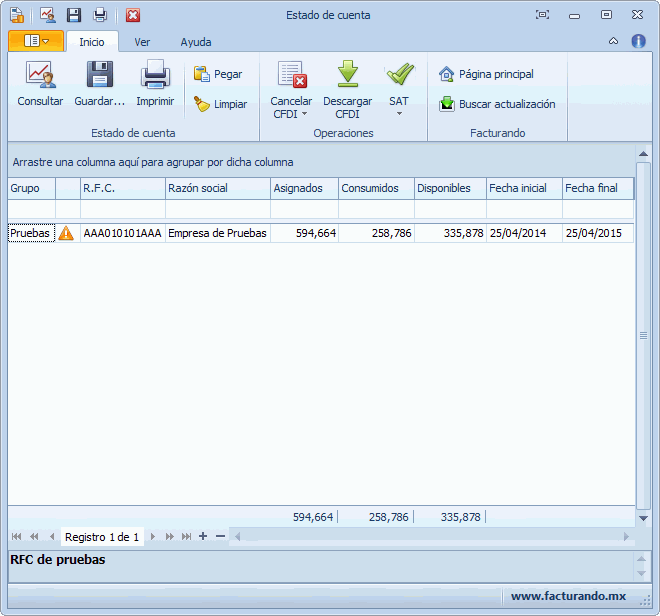Screen dimensions: 660x616
Task: Click the blue information icon
Action: tap(639, 41)
